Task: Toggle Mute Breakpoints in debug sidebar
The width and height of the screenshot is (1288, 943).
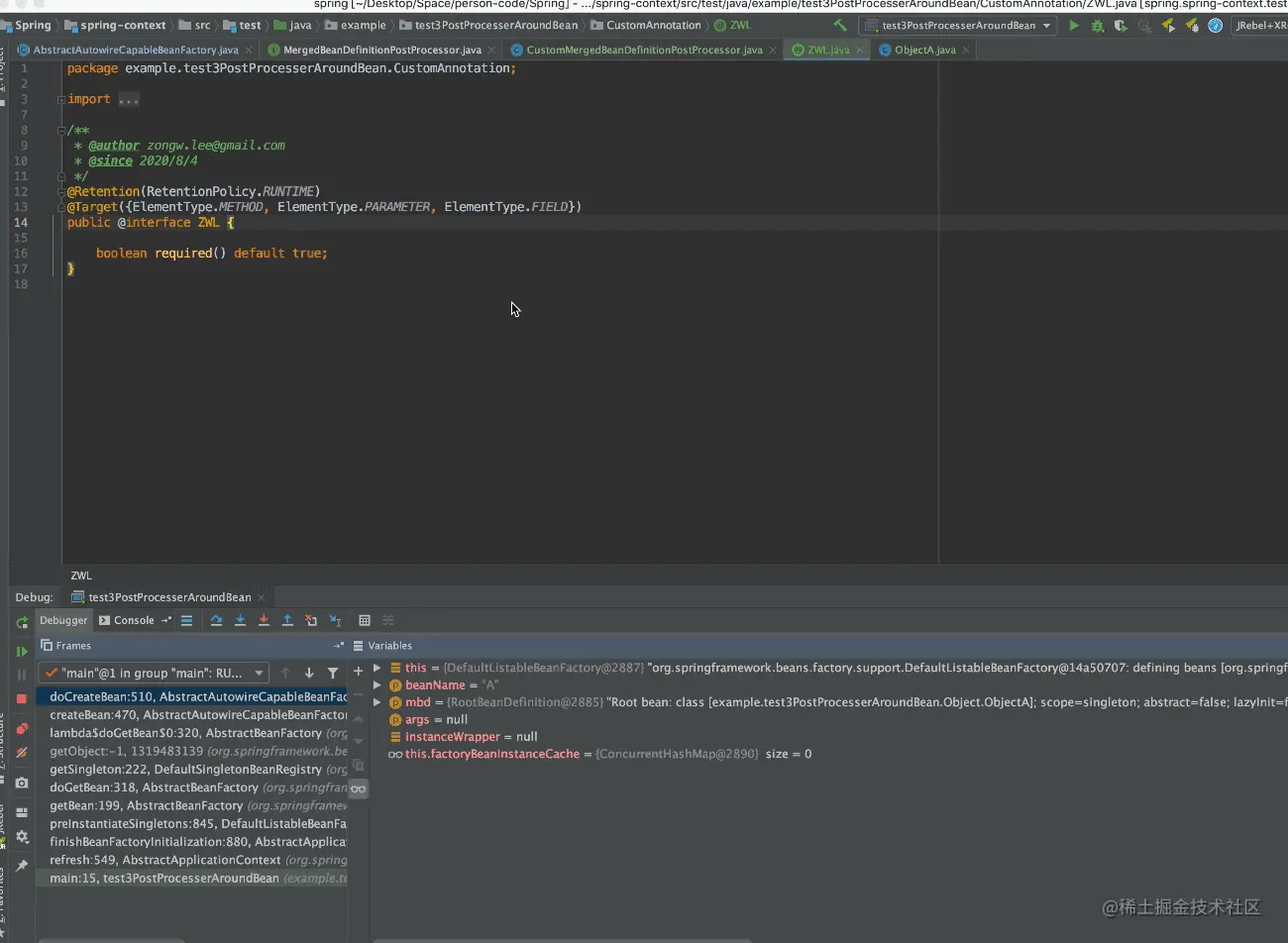Action: tap(22, 753)
